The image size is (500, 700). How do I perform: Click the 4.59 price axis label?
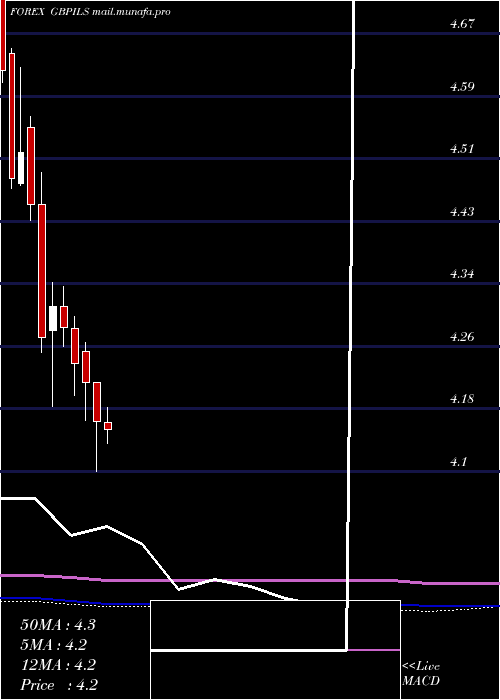(x=462, y=87)
